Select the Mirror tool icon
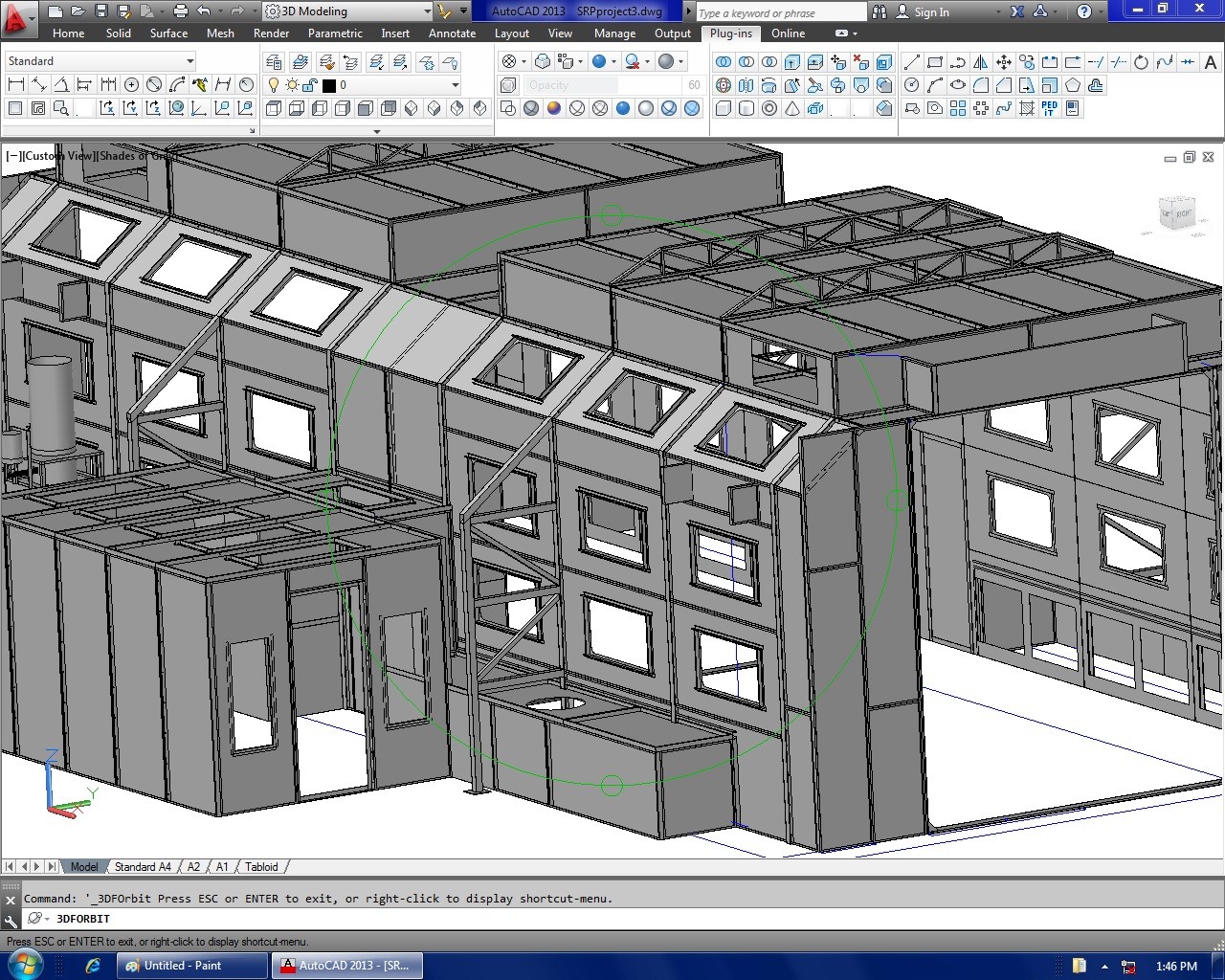 click(980, 62)
